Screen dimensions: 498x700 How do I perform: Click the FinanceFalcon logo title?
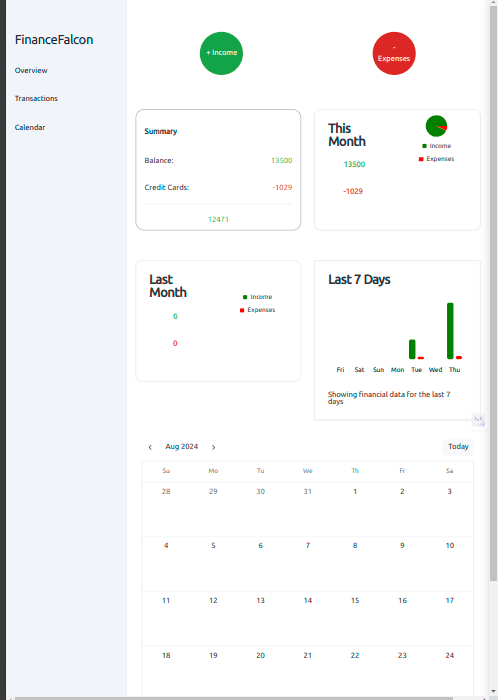point(54,40)
